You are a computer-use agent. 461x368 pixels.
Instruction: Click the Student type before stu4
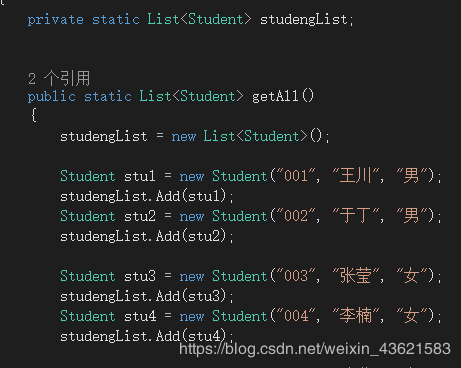click(88, 316)
